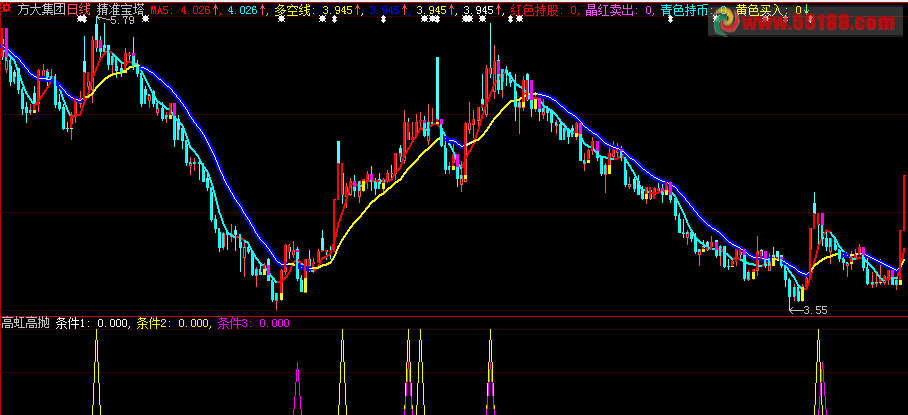Screen dimensions: 908x415
Task: Click the 青色持币 indicator label
Action: pyautogui.click(x=685, y=10)
